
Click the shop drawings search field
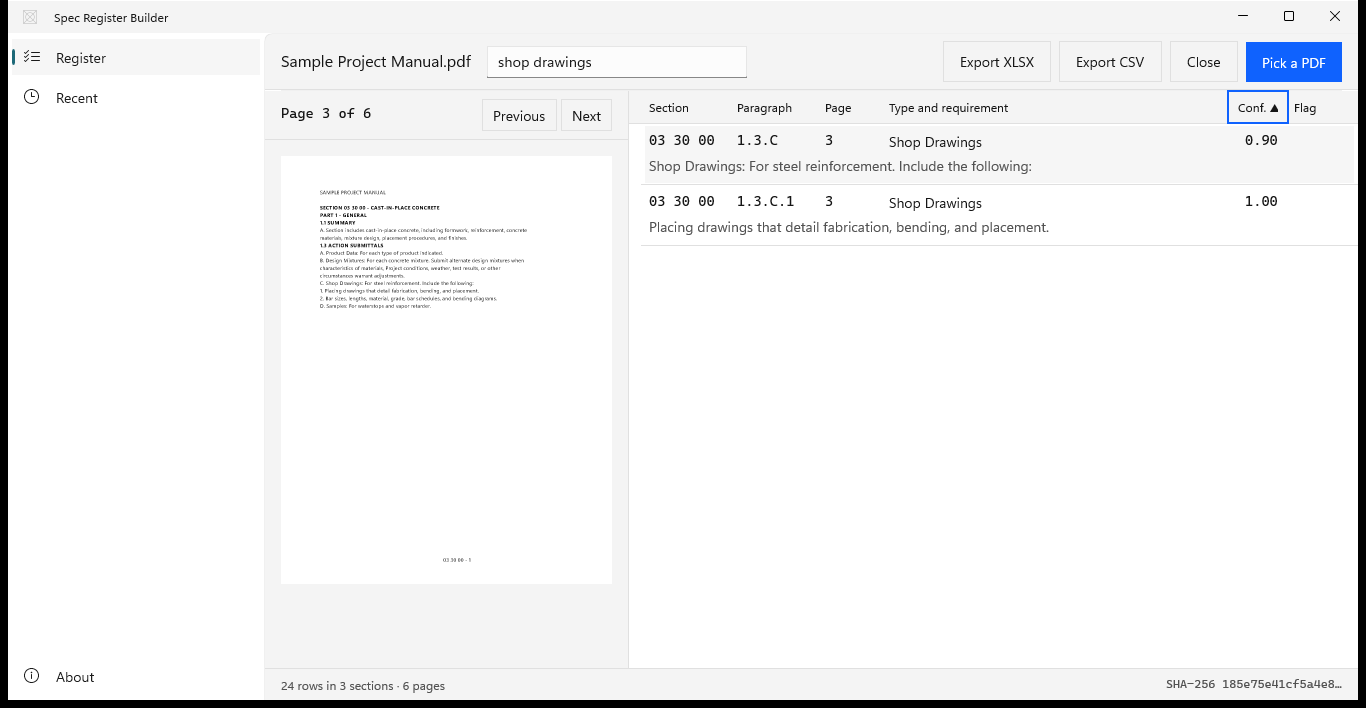(617, 62)
